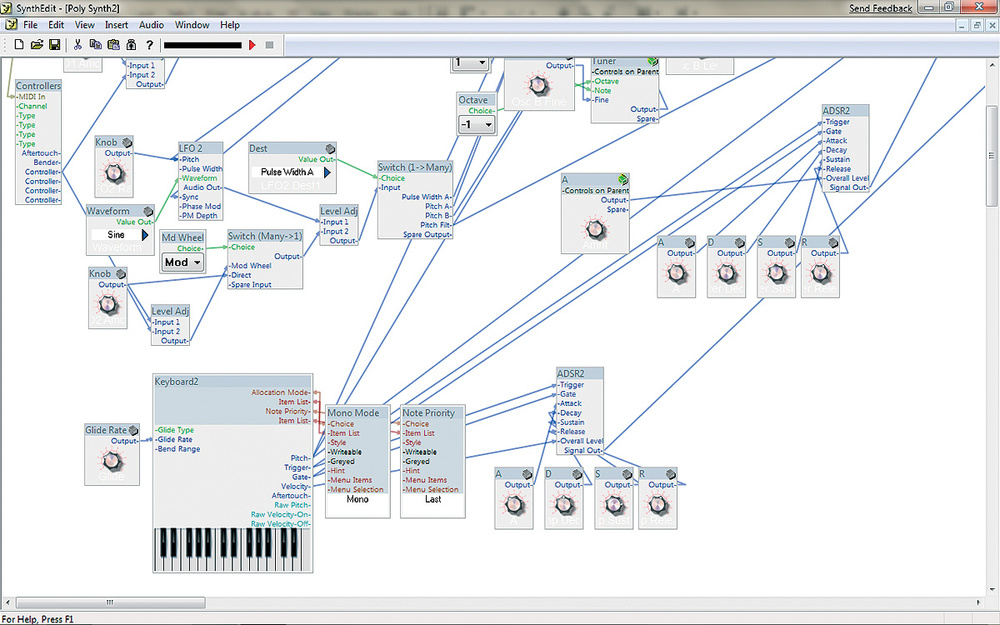Viewport: 1000px width, 625px height.
Task: Open the Audio menu
Action: click(152, 24)
